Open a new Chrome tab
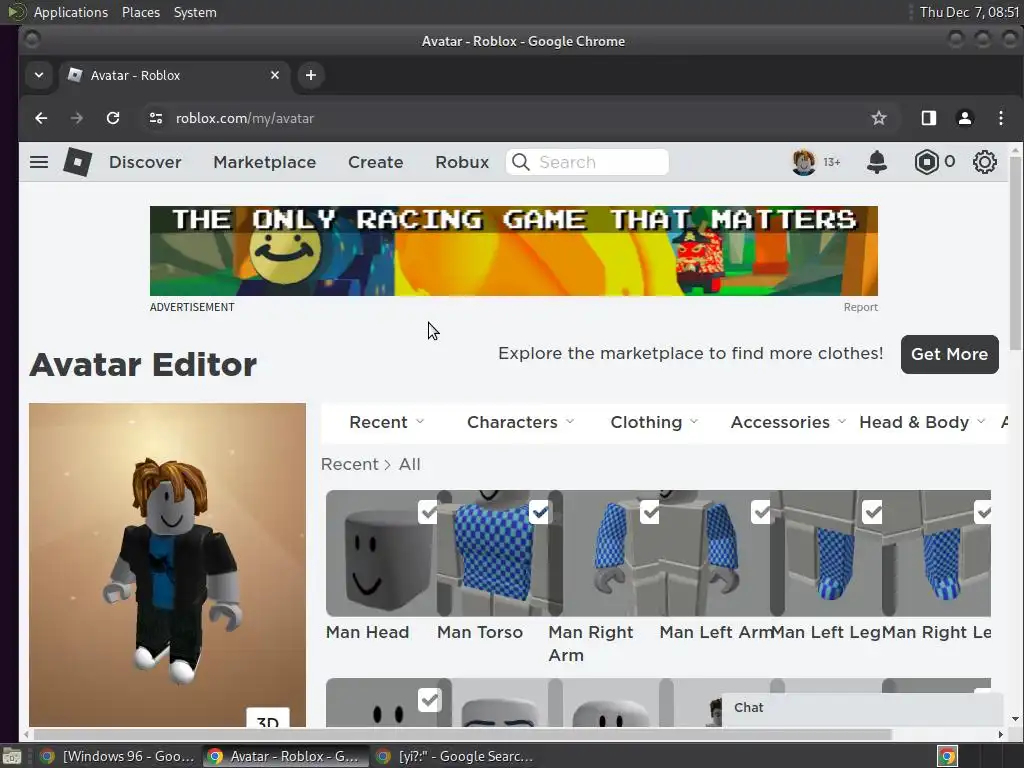1024x768 pixels. [x=311, y=75]
